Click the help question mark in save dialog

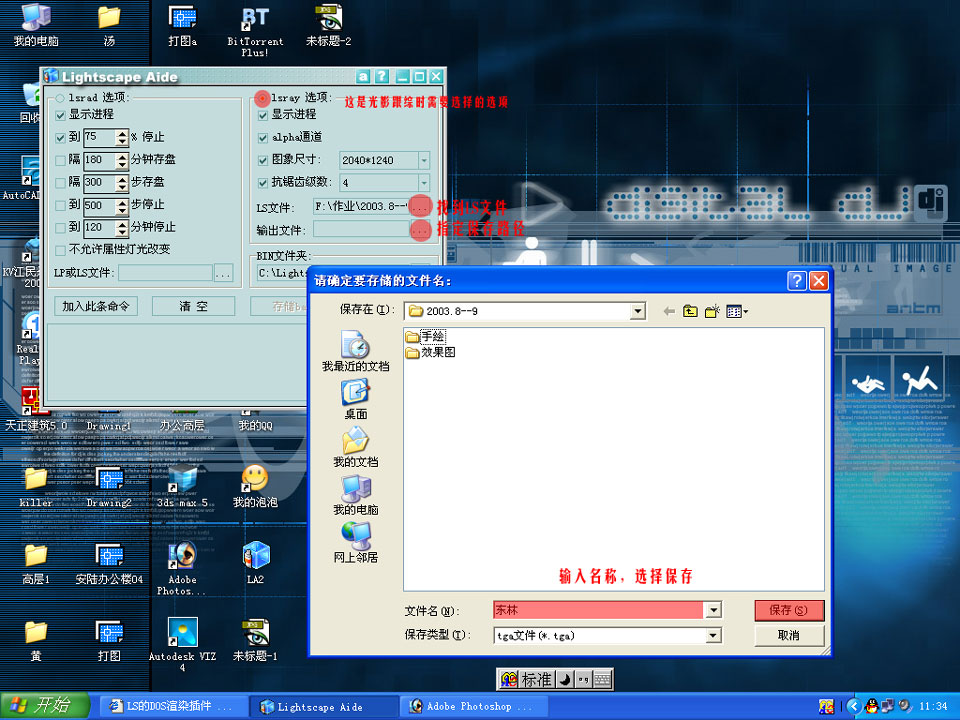(x=797, y=281)
